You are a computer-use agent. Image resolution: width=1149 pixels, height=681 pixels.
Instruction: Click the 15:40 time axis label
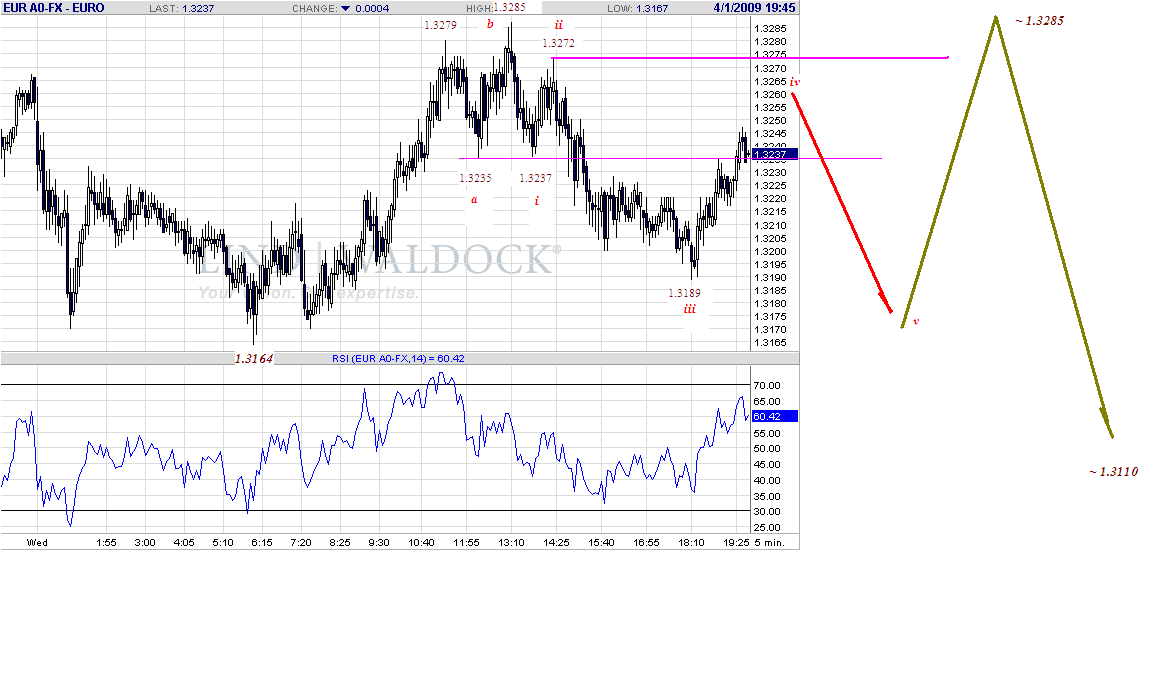point(601,542)
